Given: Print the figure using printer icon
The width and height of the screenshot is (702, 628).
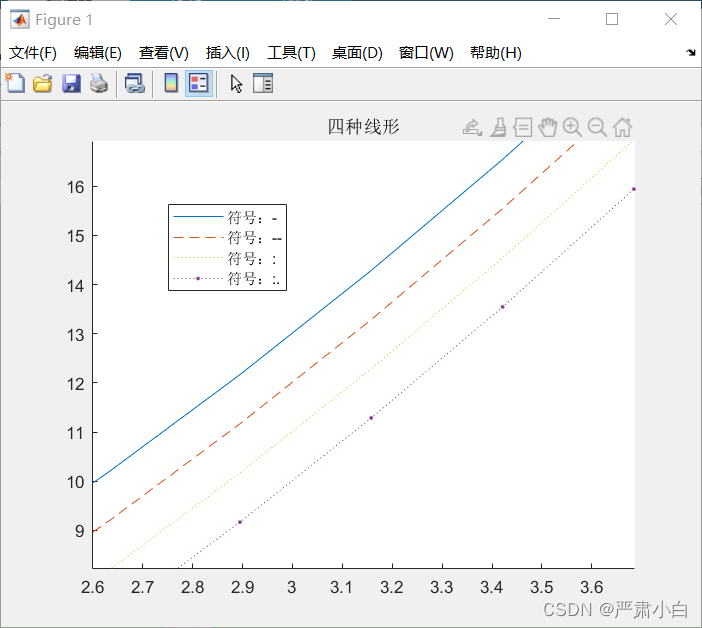Looking at the screenshot, I should point(99,84).
